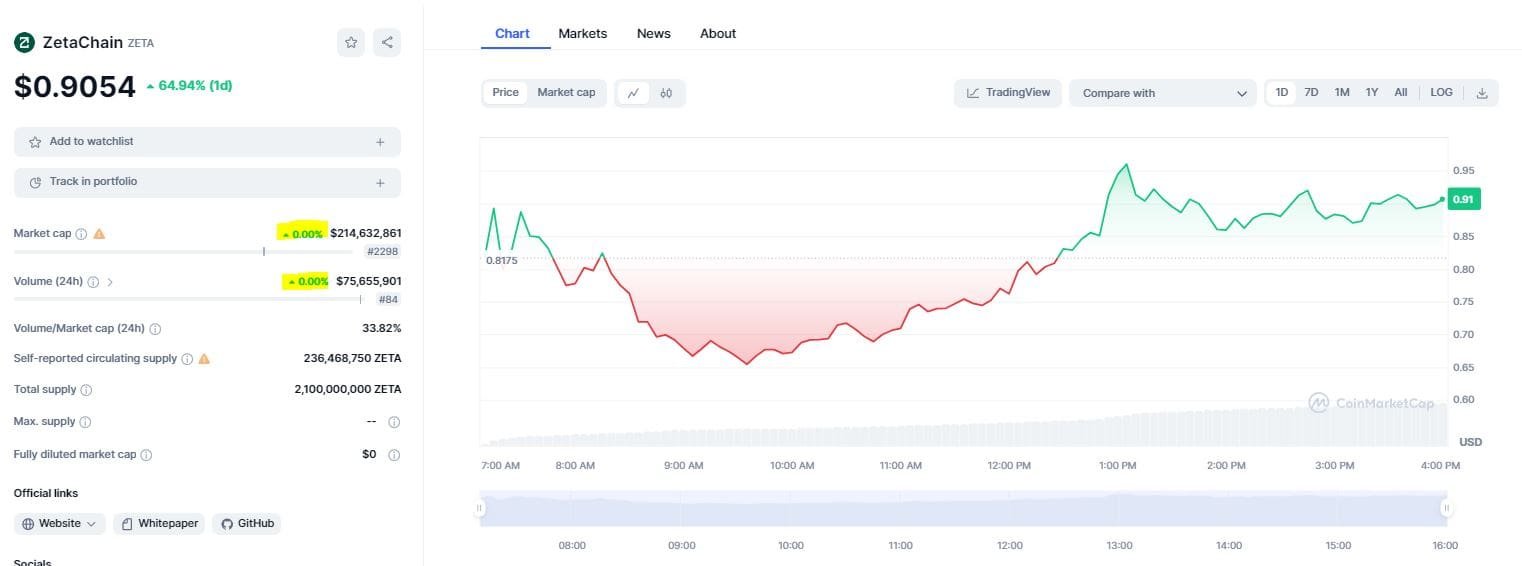This screenshot has height=566, width=1522.
Task: Open the Volume/Market cap (24h) info icon
Action: (x=155, y=329)
